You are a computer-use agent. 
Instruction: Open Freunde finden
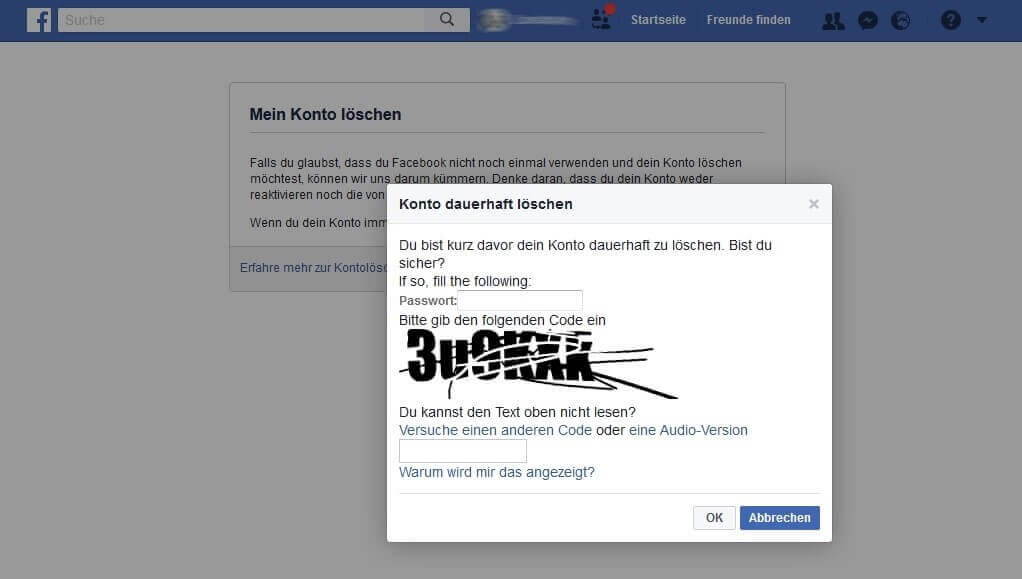click(748, 20)
